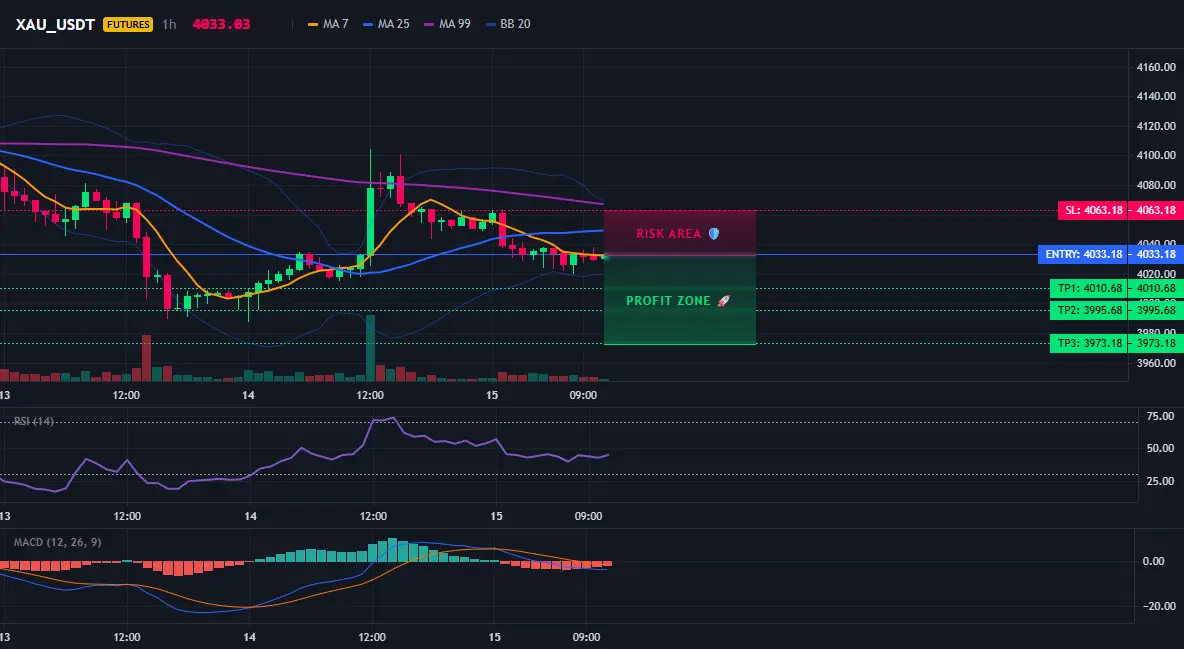
Task: Click the -20.00 MACD axis value
Action: click(1159, 606)
